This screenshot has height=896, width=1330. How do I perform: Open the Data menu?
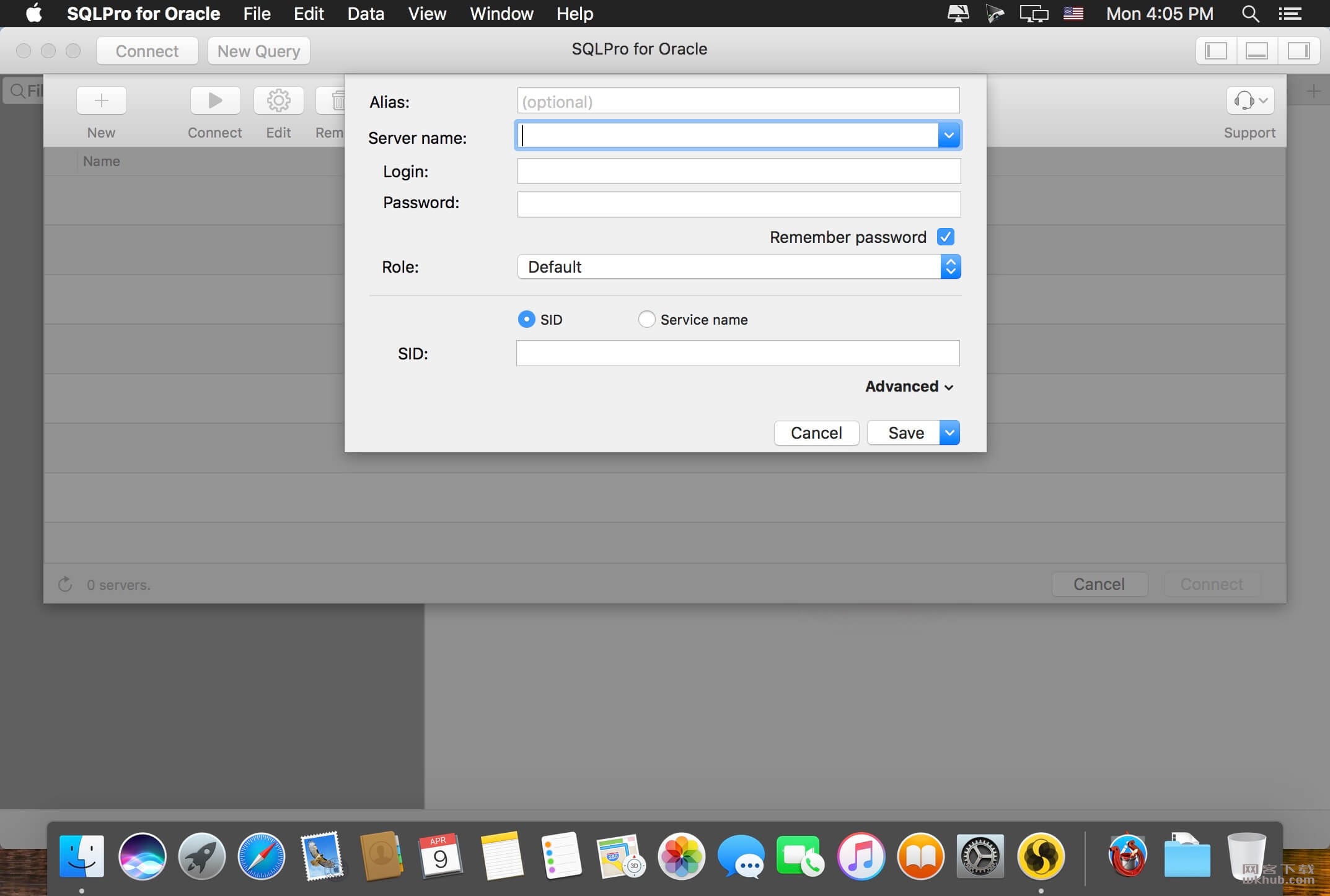(366, 14)
